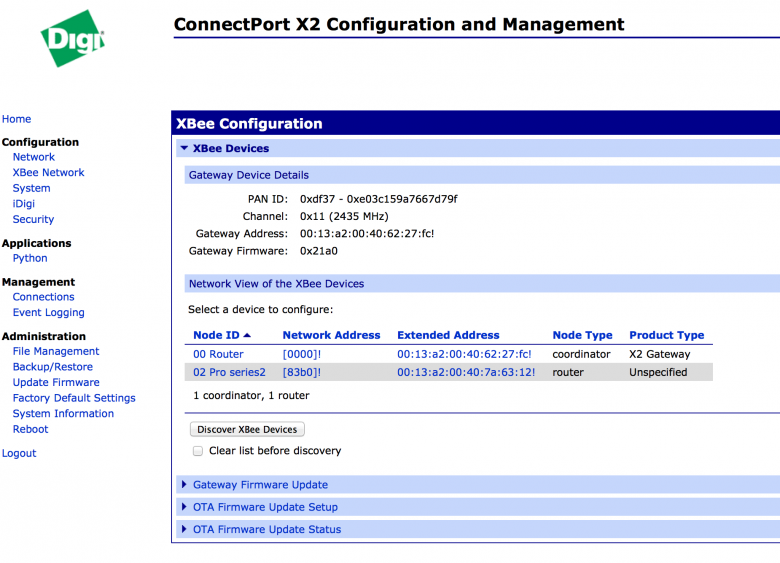
Task: Click the Unspecified product type cell
Action: pyautogui.click(x=658, y=373)
